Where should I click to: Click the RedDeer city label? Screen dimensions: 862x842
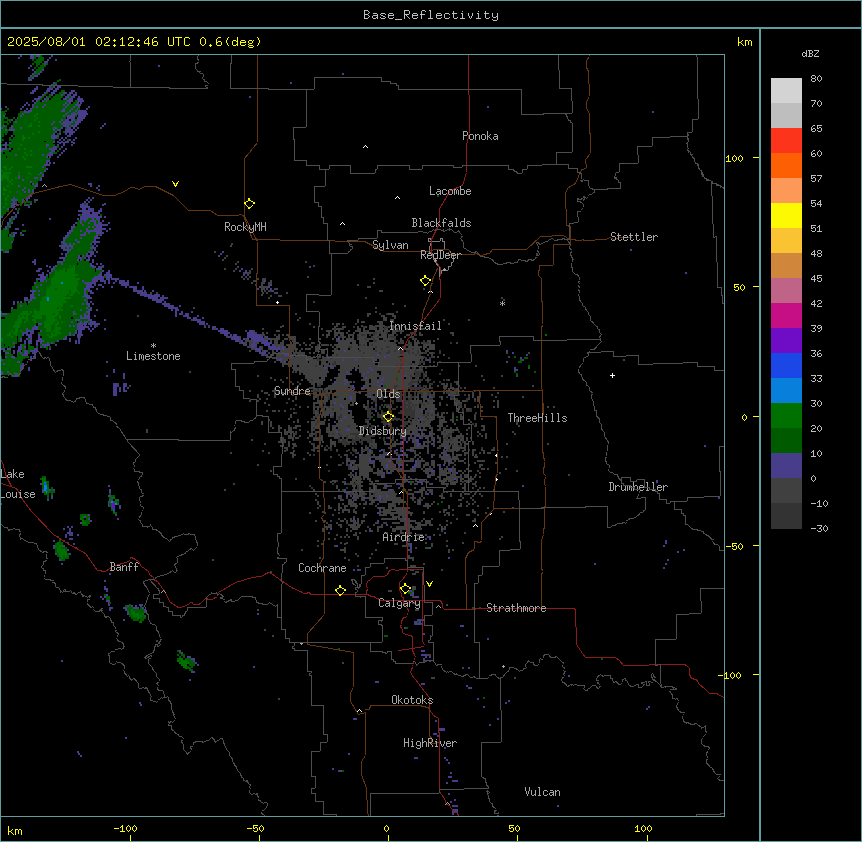[x=440, y=255]
